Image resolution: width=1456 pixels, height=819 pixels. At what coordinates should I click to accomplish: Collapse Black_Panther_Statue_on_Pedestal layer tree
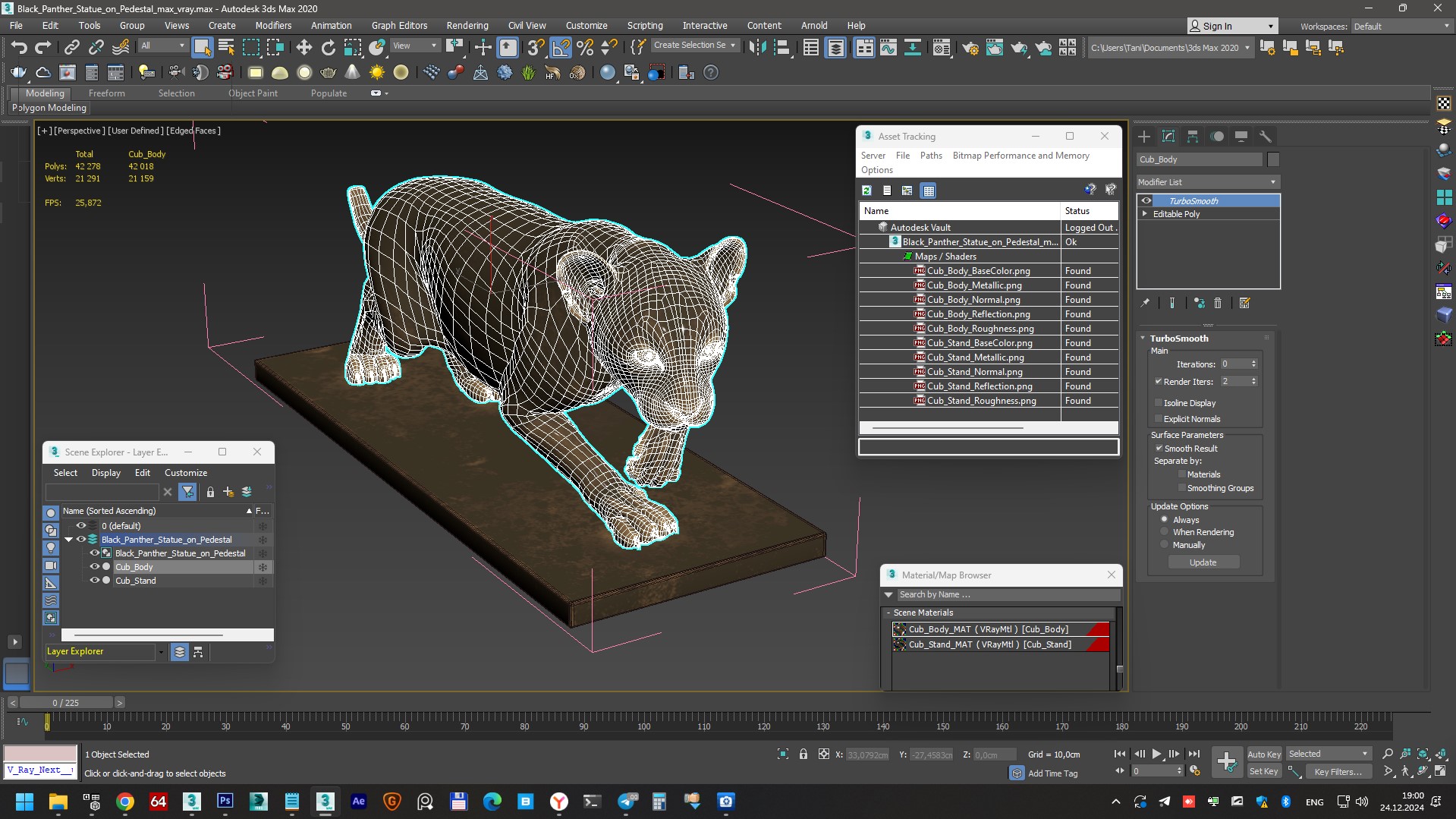point(68,540)
